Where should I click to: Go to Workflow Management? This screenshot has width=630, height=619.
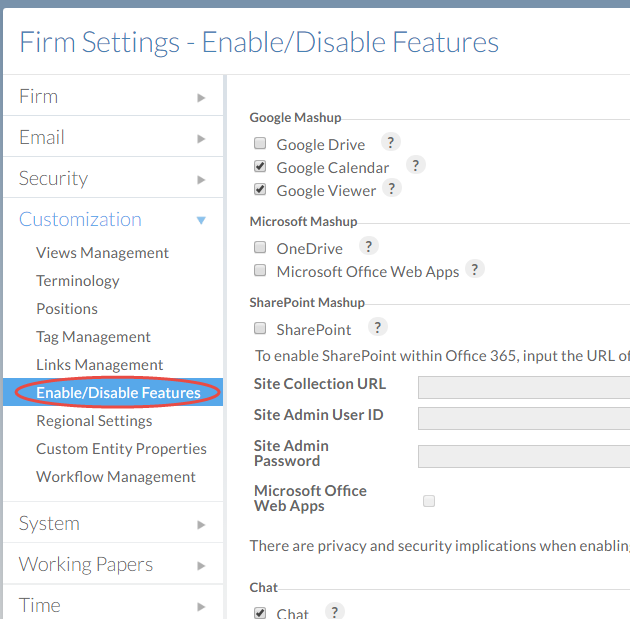116,477
